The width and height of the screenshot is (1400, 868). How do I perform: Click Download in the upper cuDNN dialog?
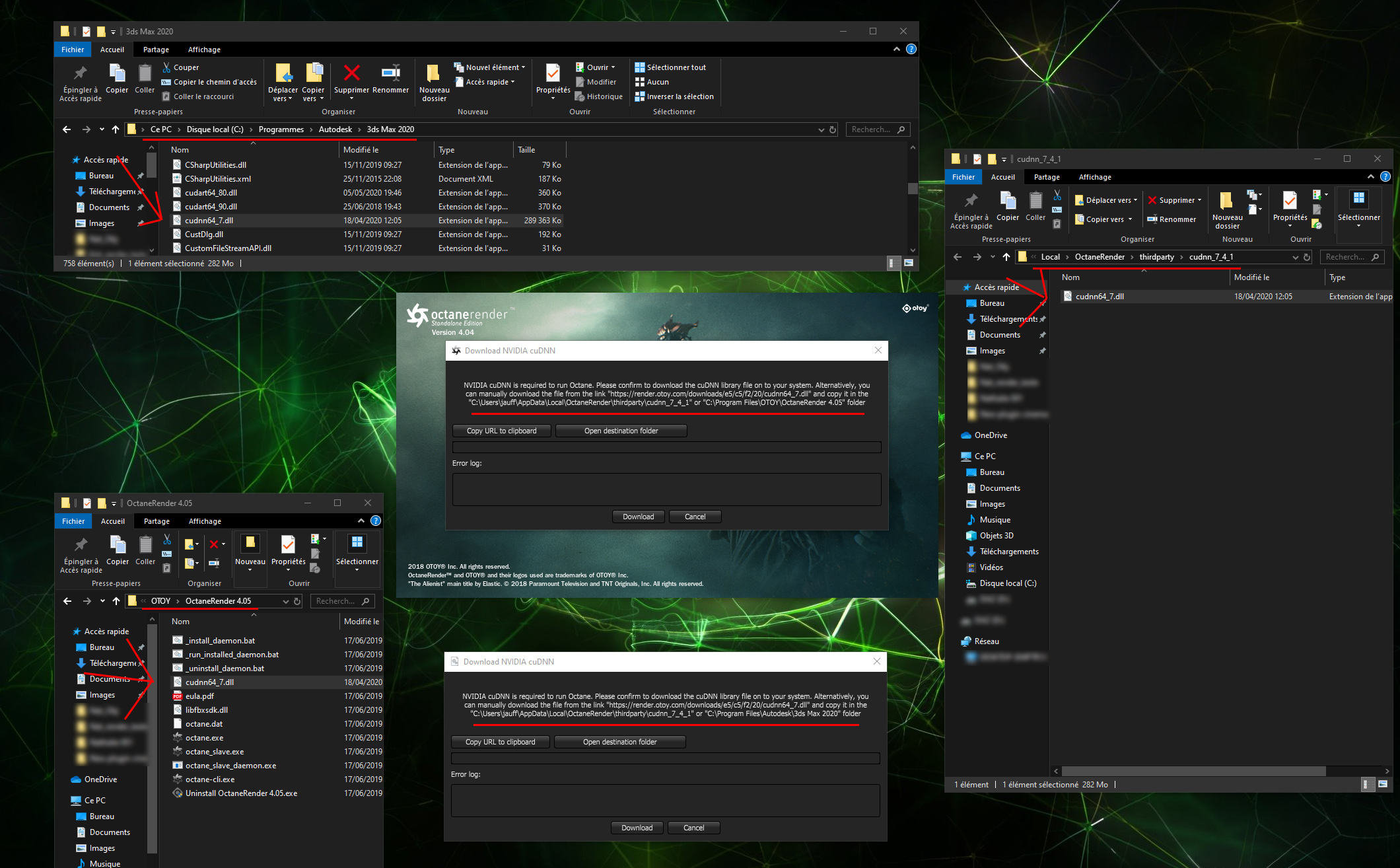click(x=639, y=517)
